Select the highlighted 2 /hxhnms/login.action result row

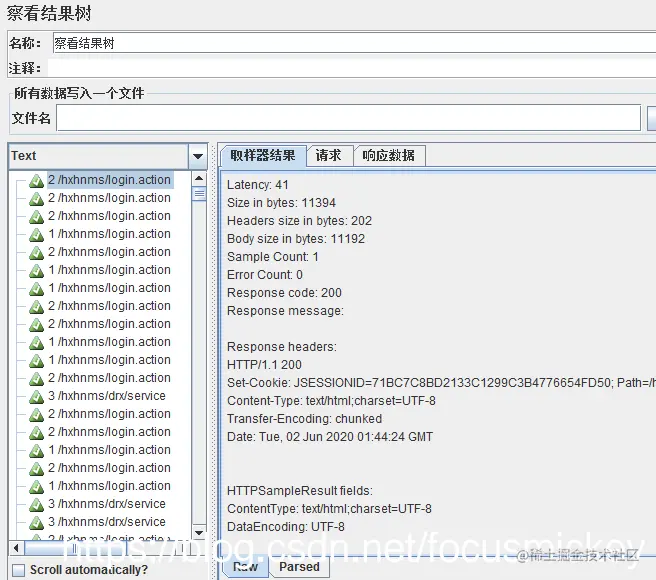[110, 180]
